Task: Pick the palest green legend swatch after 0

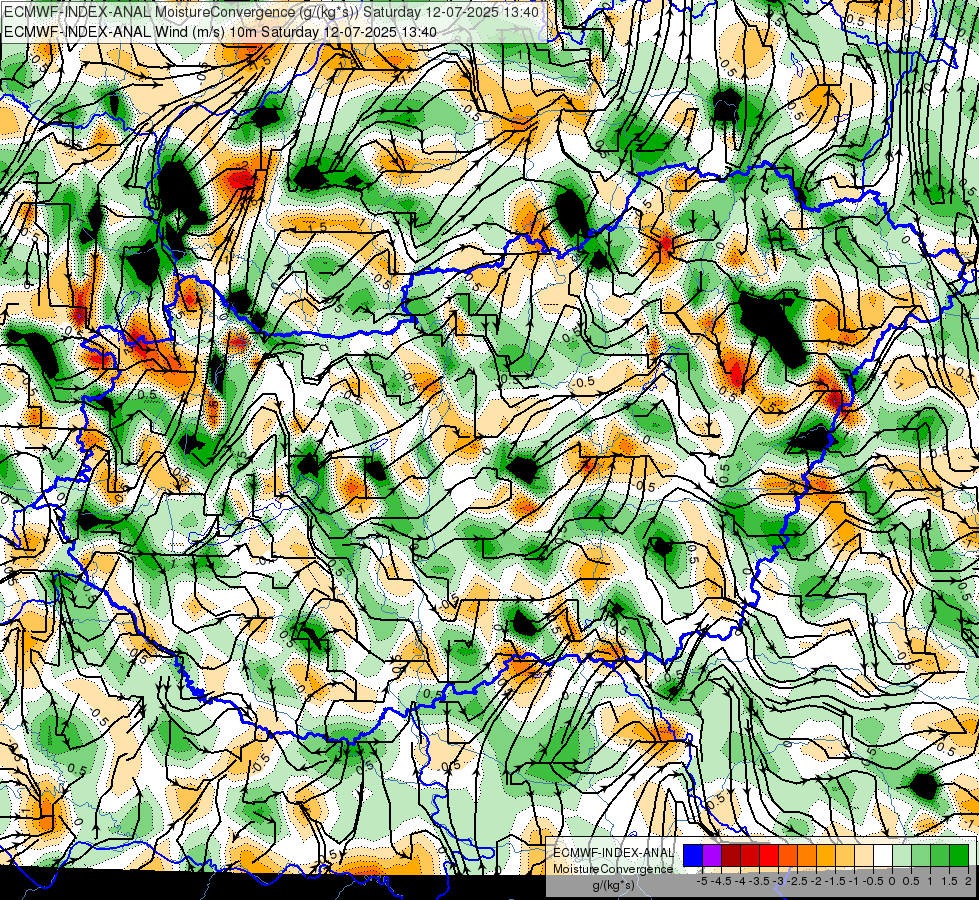Action: point(902,856)
